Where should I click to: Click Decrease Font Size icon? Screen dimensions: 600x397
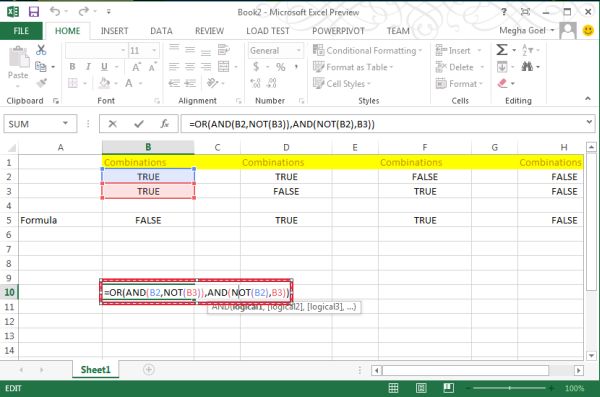click(x=152, y=67)
